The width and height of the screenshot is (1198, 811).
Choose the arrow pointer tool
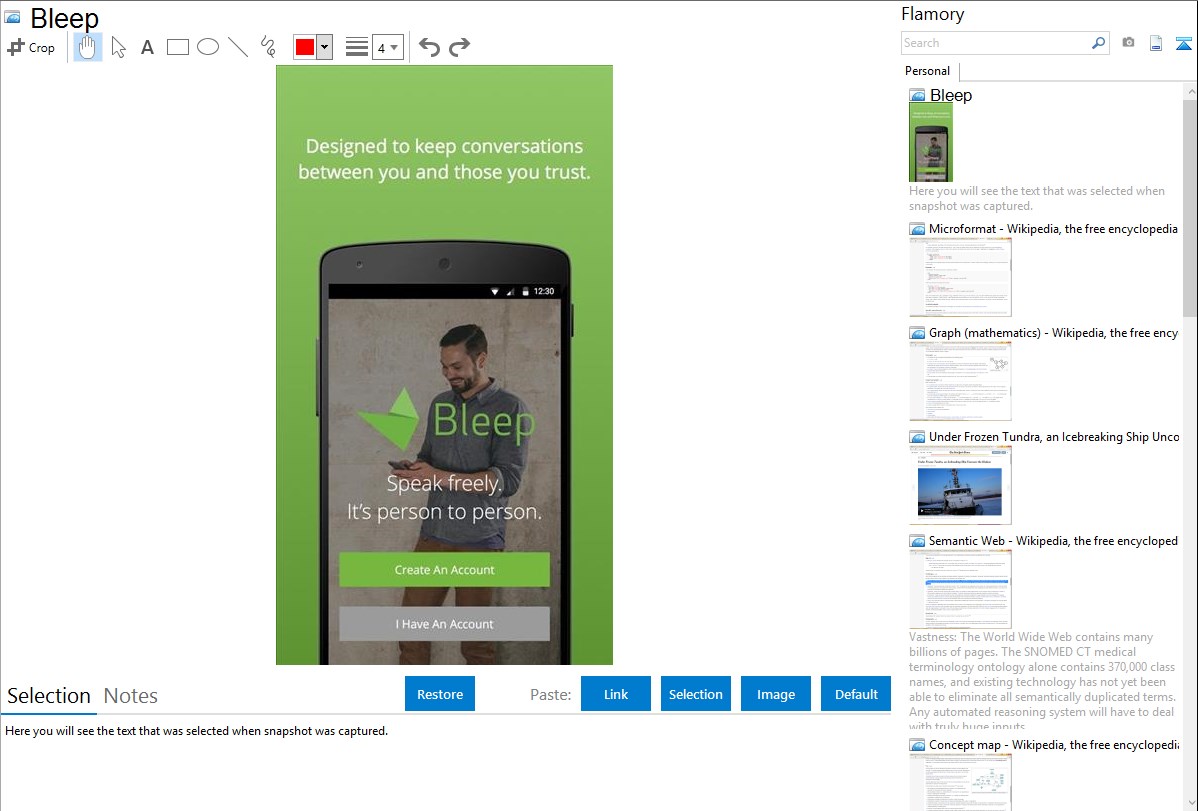(118, 47)
